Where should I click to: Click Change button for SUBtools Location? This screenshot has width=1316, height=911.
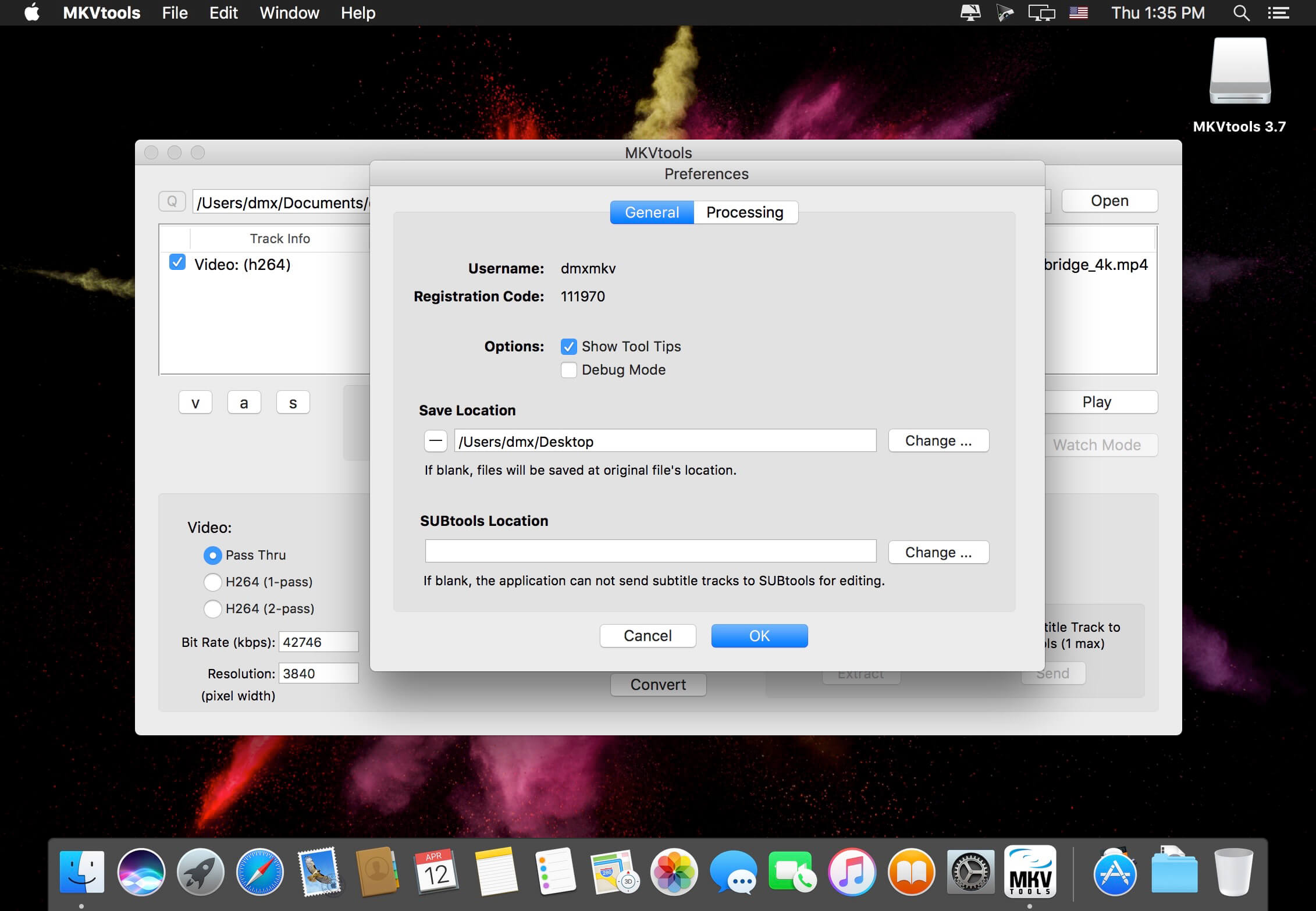(x=938, y=552)
